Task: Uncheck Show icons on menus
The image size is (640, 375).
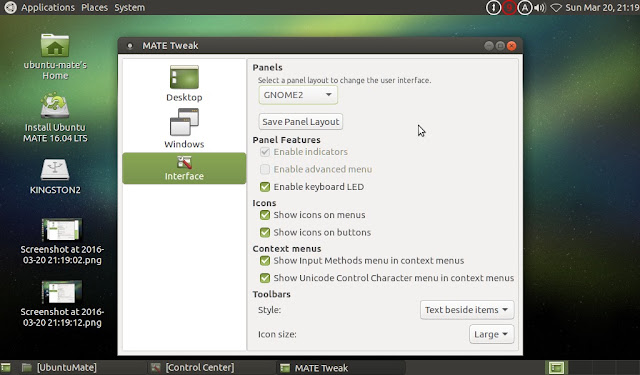Action: [265, 215]
